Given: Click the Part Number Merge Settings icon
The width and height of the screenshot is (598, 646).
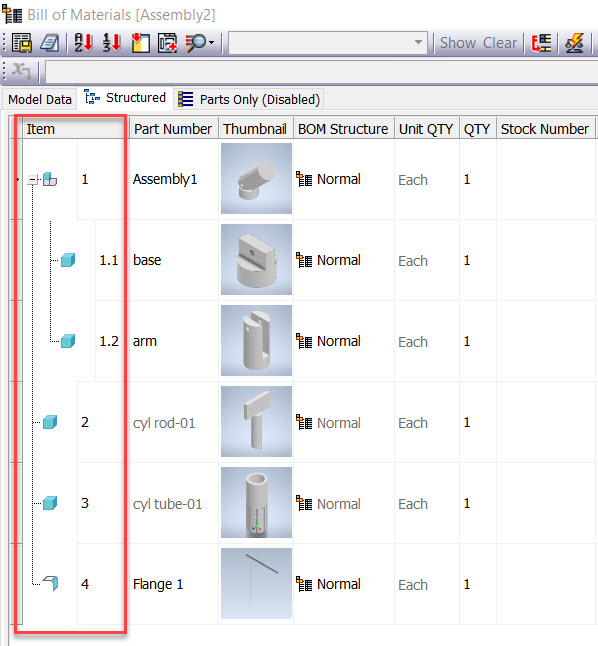Looking at the screenshot, I should (x=541, y=43).
